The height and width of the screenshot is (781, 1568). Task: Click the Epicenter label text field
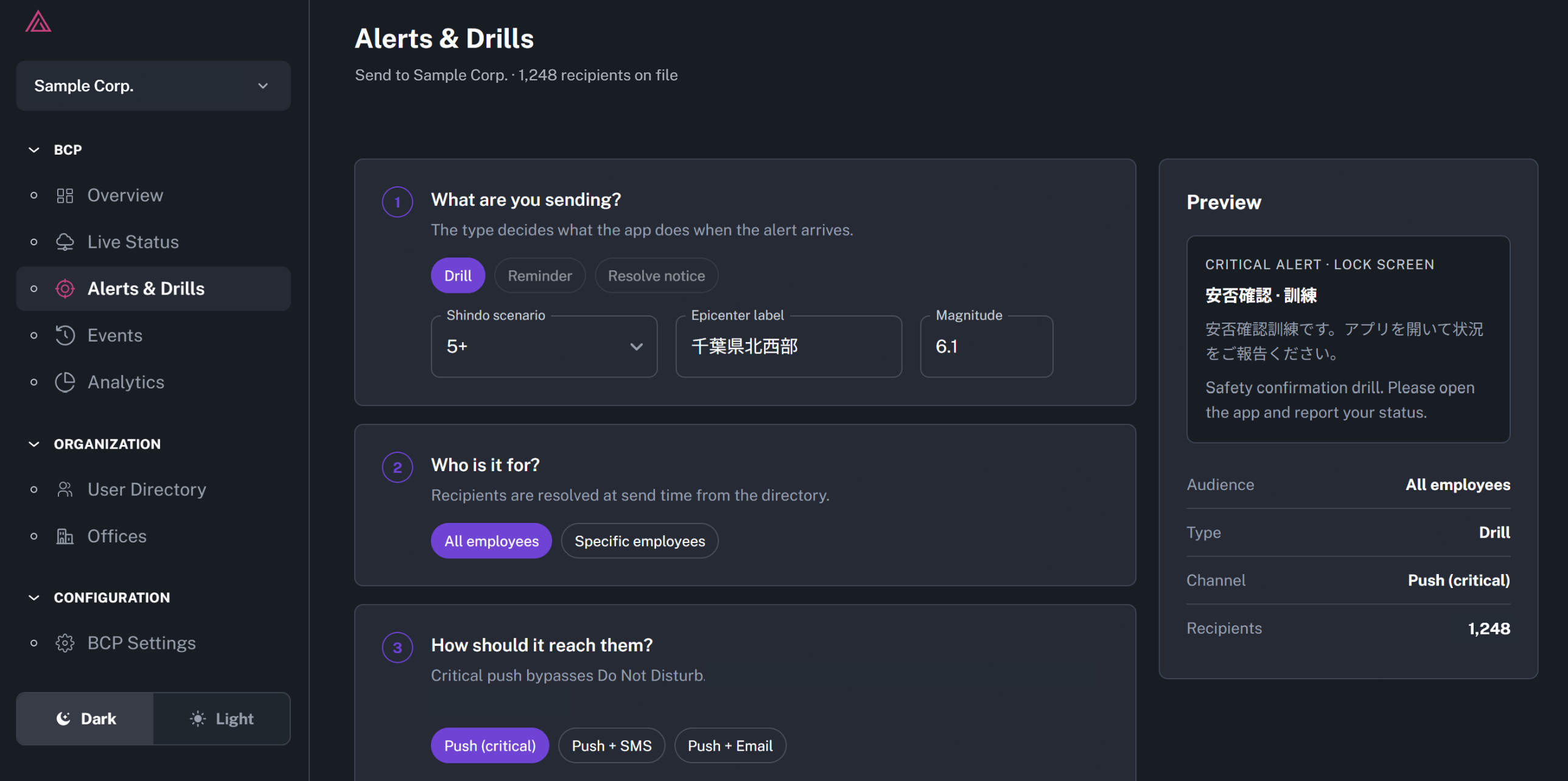788,346
